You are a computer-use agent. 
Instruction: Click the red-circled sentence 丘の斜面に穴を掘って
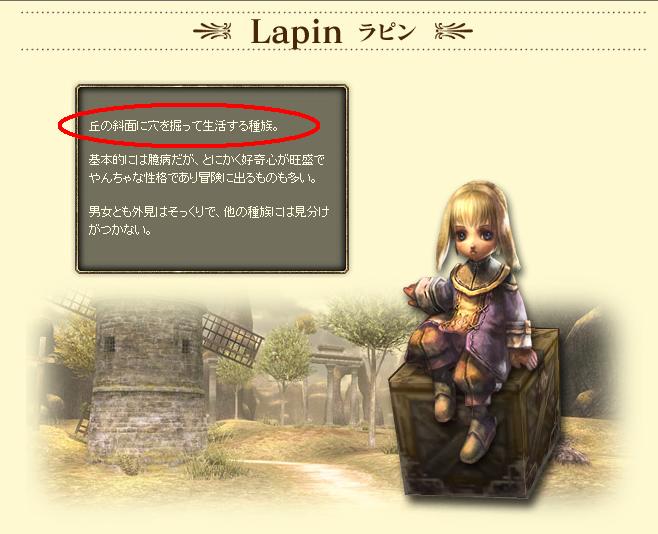click(184, 126)
